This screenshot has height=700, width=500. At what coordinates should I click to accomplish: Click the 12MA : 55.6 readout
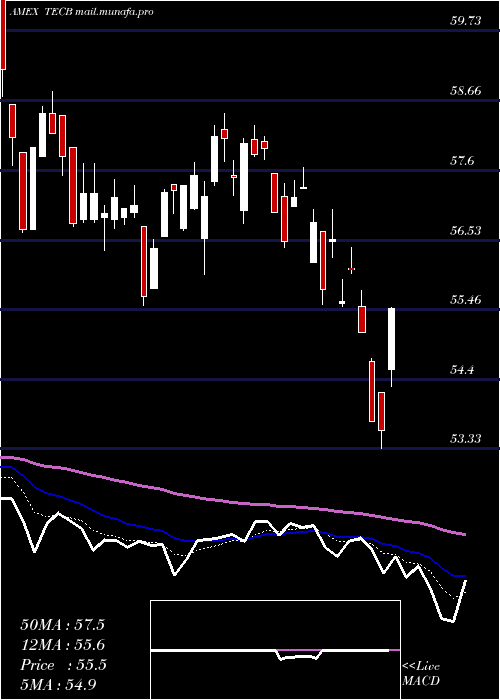coord(62,645)
